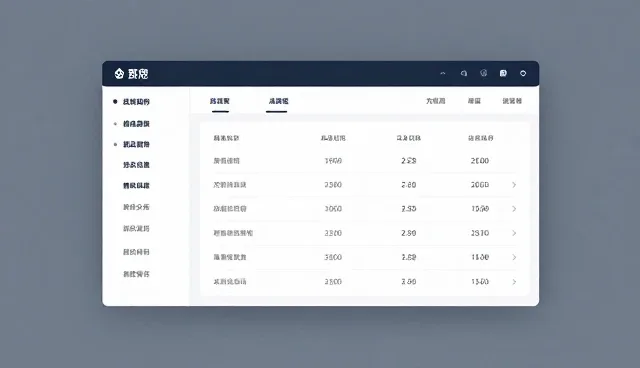Click the name cell of the fifth data row

click(230, 257)
